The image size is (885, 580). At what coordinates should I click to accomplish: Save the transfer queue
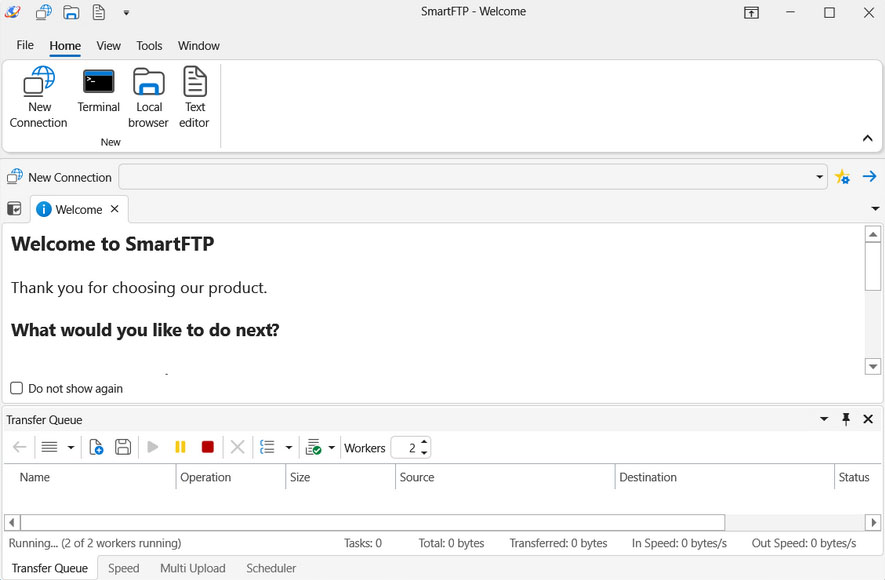pyautogui.click(x=123, y=447)
